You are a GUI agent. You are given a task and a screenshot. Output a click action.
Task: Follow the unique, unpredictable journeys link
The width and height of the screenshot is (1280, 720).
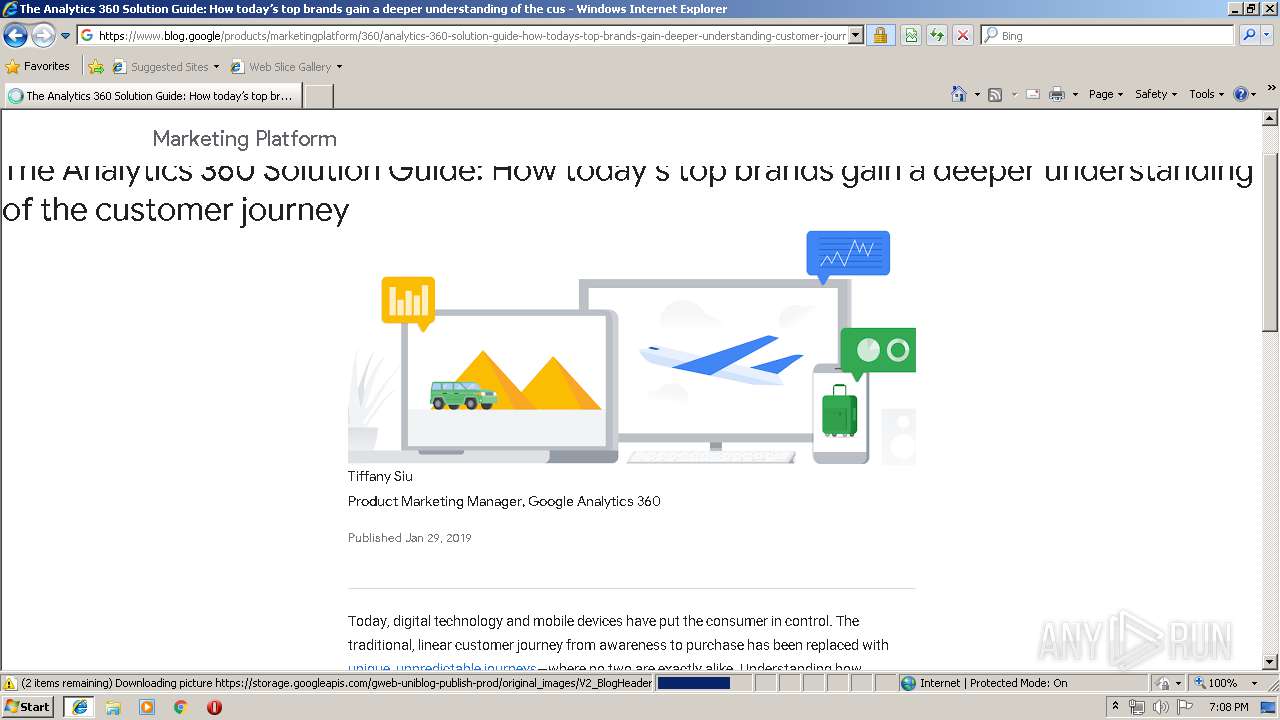pyautogui.click(x=442, y=667)
